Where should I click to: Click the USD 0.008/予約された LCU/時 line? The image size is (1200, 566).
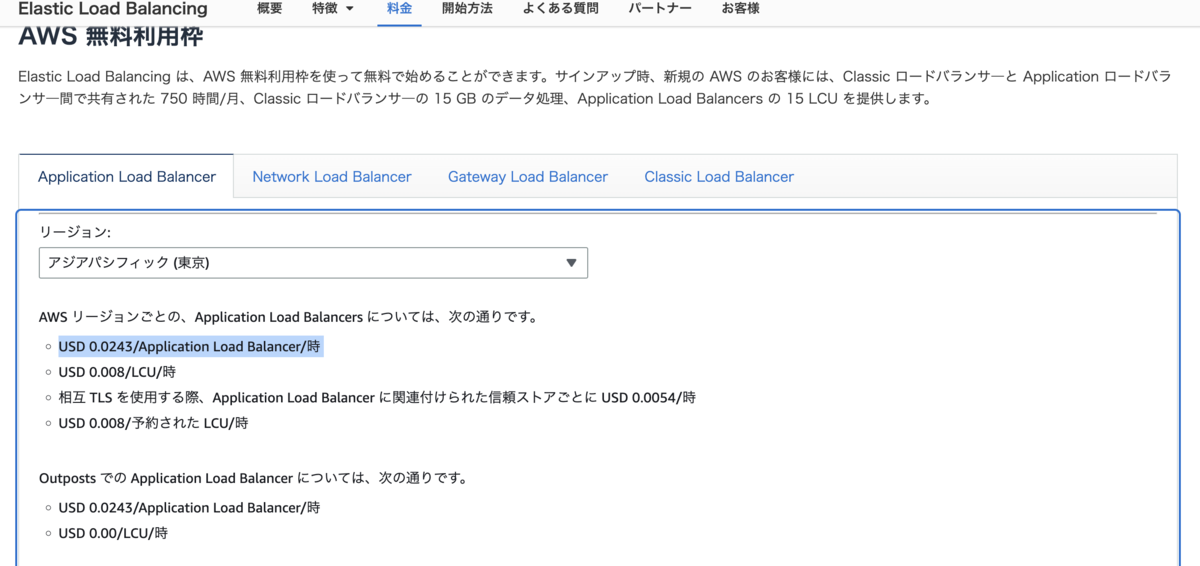(153, 423)
